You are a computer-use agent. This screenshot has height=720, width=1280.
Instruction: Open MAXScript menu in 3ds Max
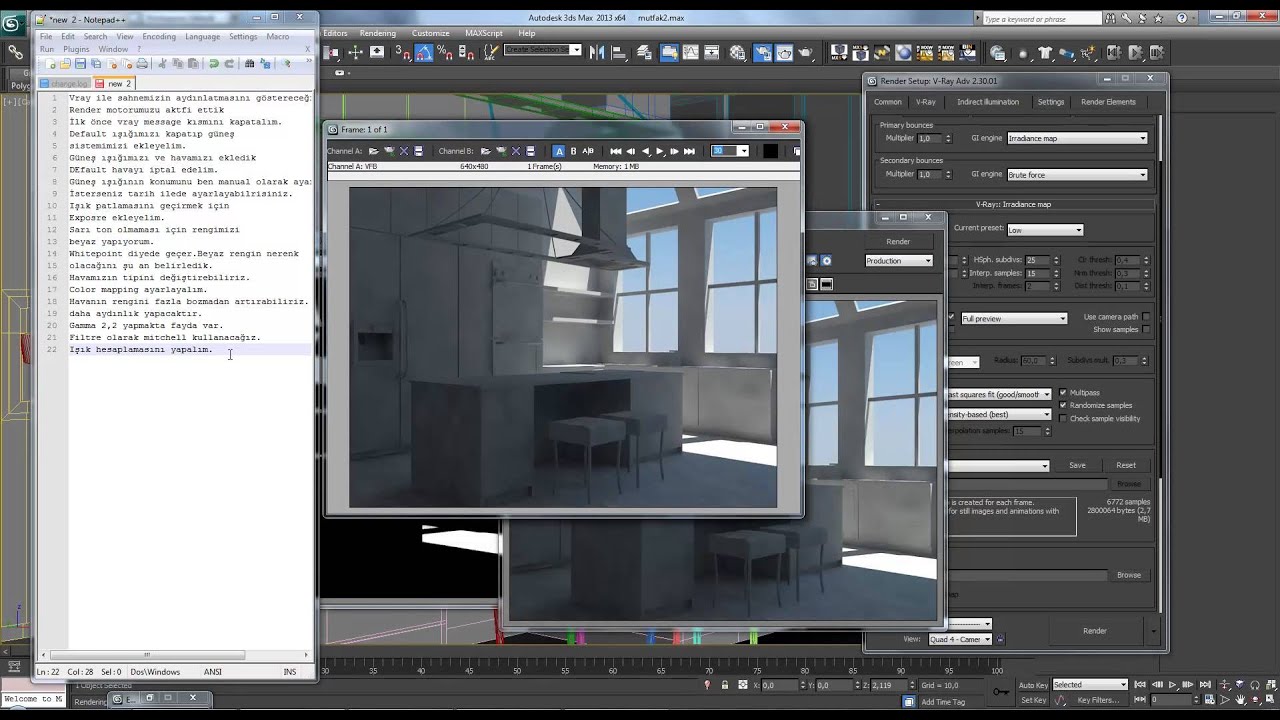(484, 33)
